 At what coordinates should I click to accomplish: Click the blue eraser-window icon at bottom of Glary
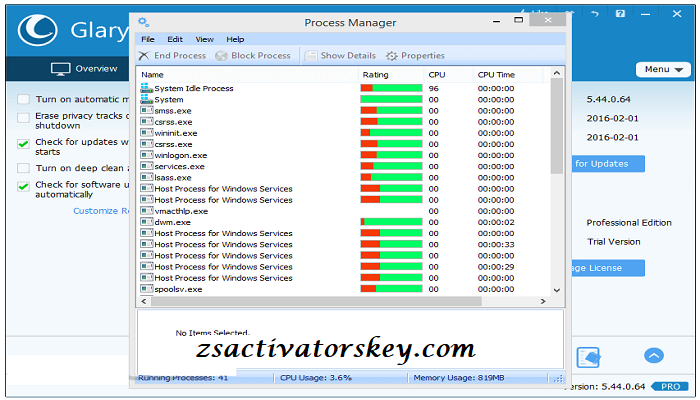pyautogui.click(x=588, y=357)
